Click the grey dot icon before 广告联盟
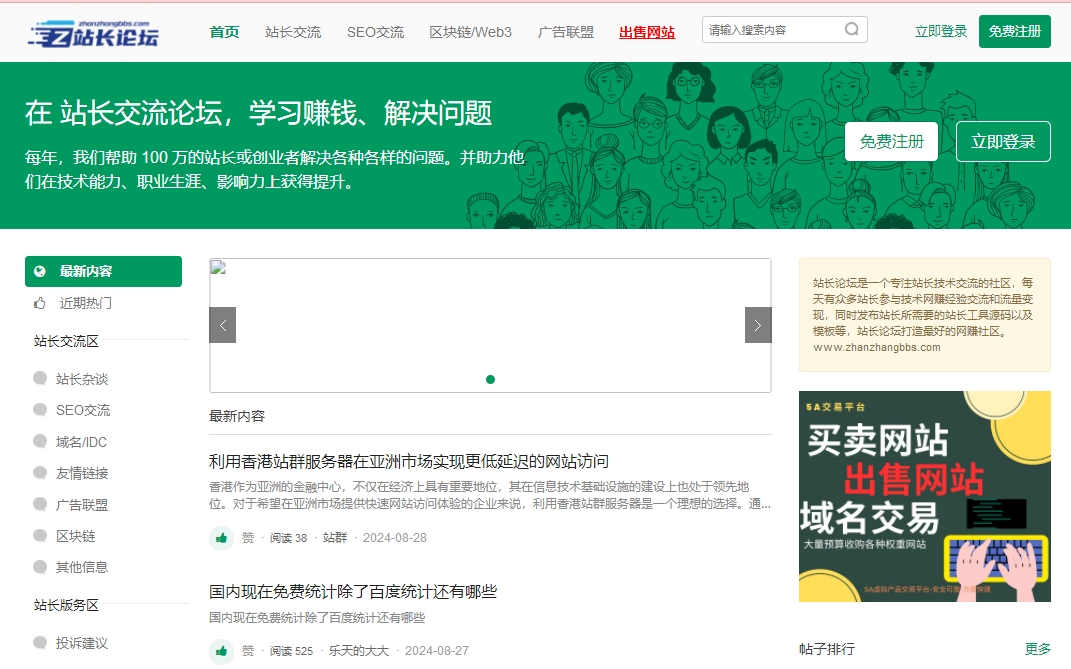The height and width of the screenshot is (669, 1071). [x=40, y=504]
